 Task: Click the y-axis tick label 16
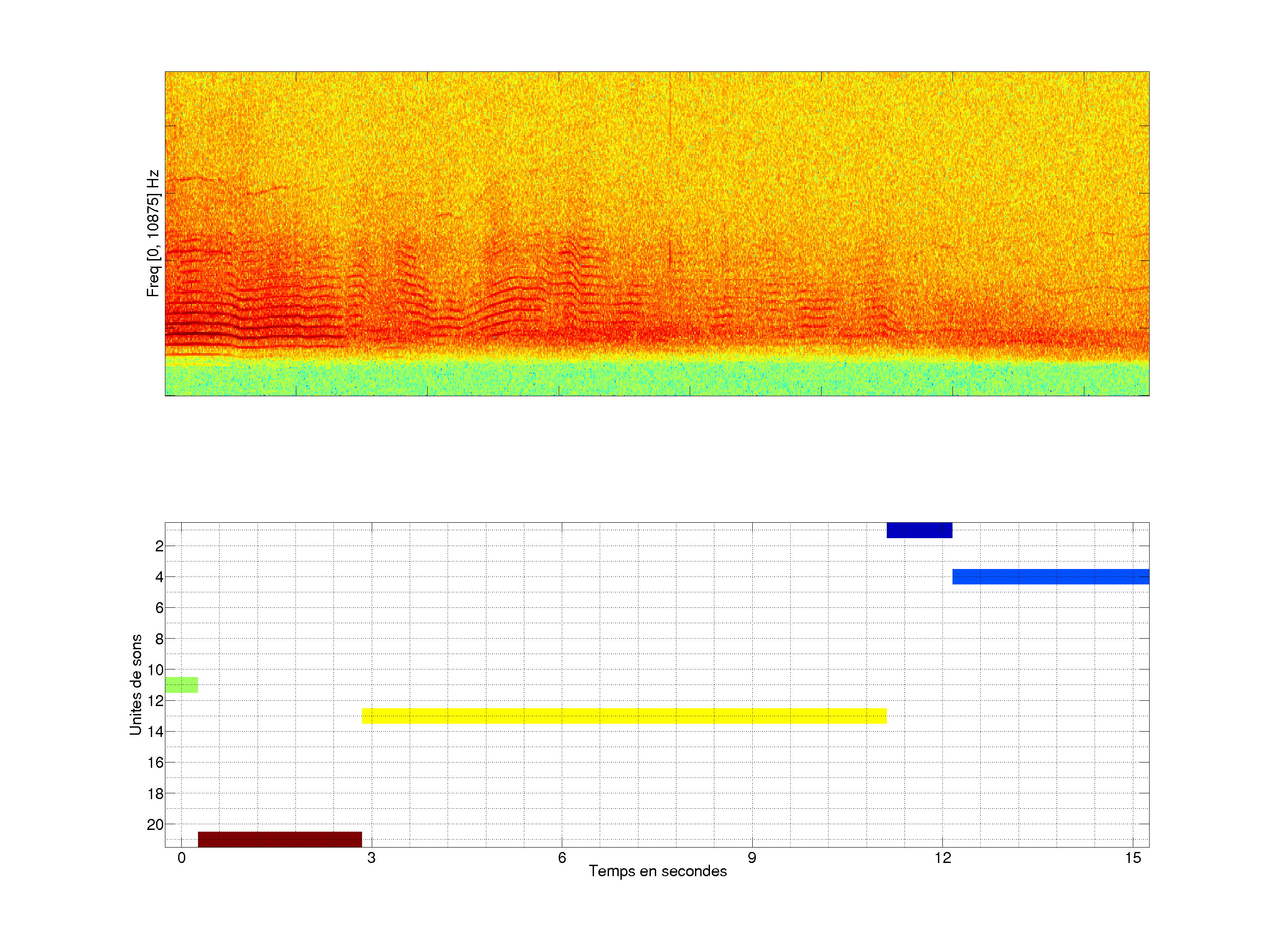[155, 762]
